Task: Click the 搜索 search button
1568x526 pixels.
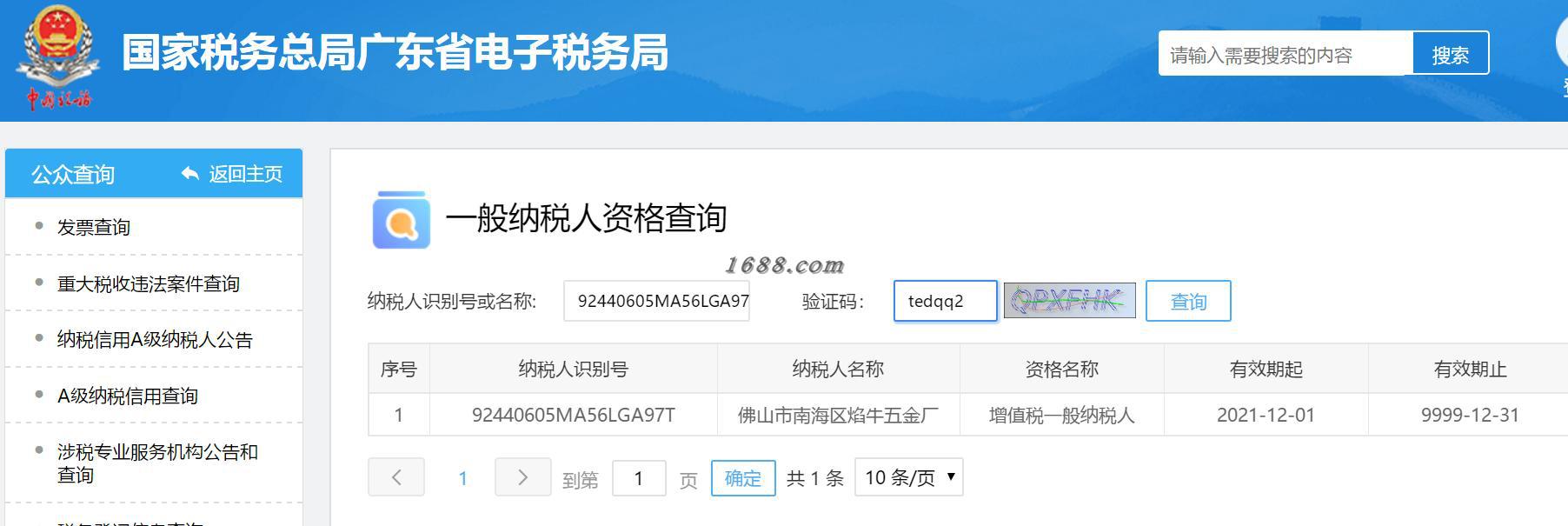Action: (1451, 54)
